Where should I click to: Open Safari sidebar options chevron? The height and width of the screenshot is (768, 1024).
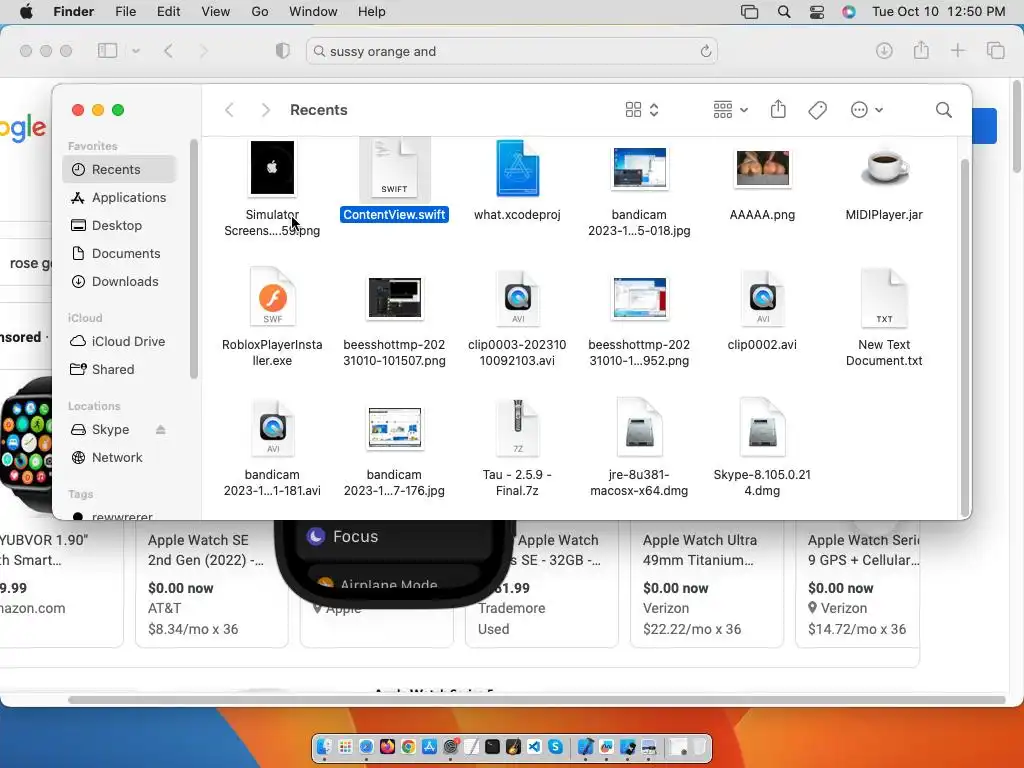pos(136,51)
